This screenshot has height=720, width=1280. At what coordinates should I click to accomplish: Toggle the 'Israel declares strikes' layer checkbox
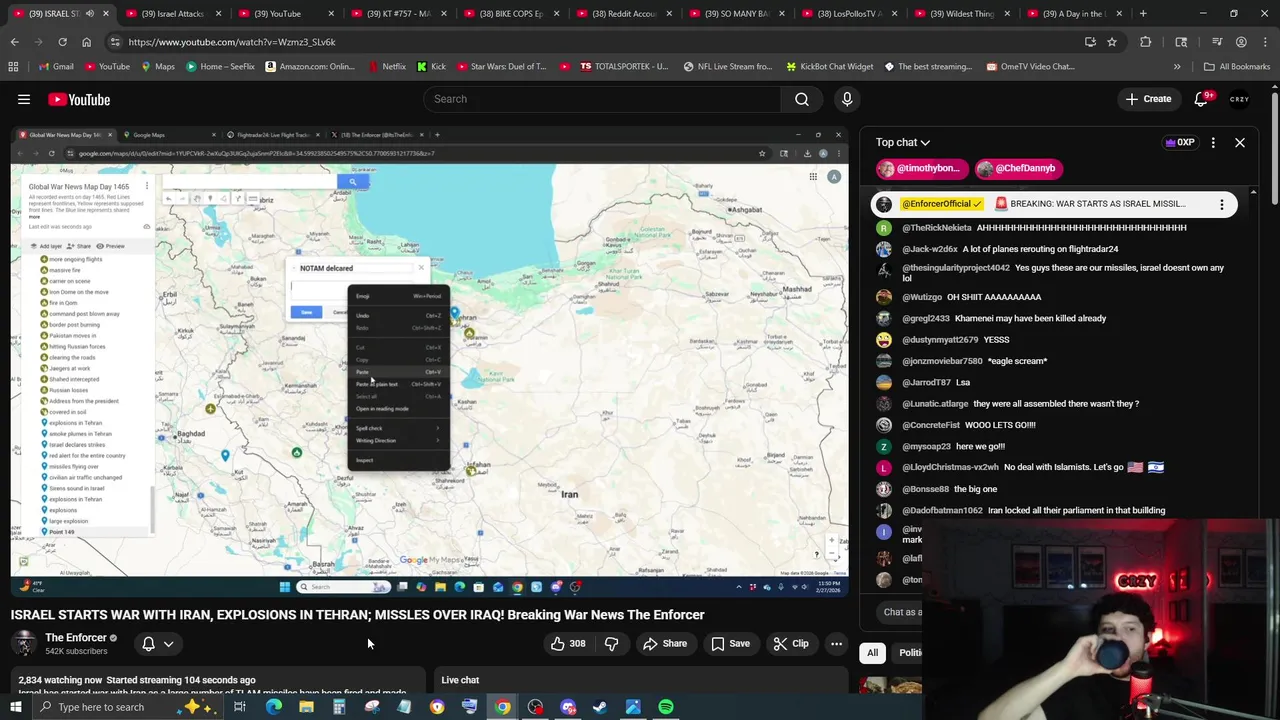pyautogui.click(x=44, y=445)
